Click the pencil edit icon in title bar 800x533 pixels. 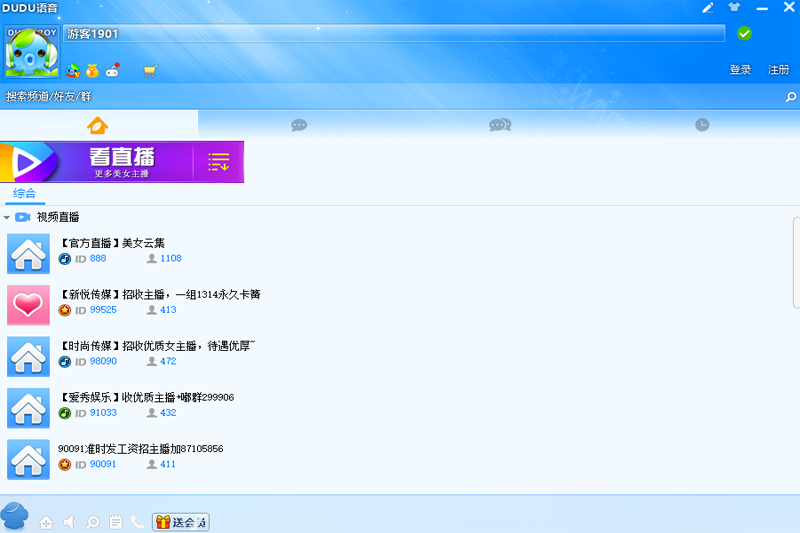(x=708, y=8)
